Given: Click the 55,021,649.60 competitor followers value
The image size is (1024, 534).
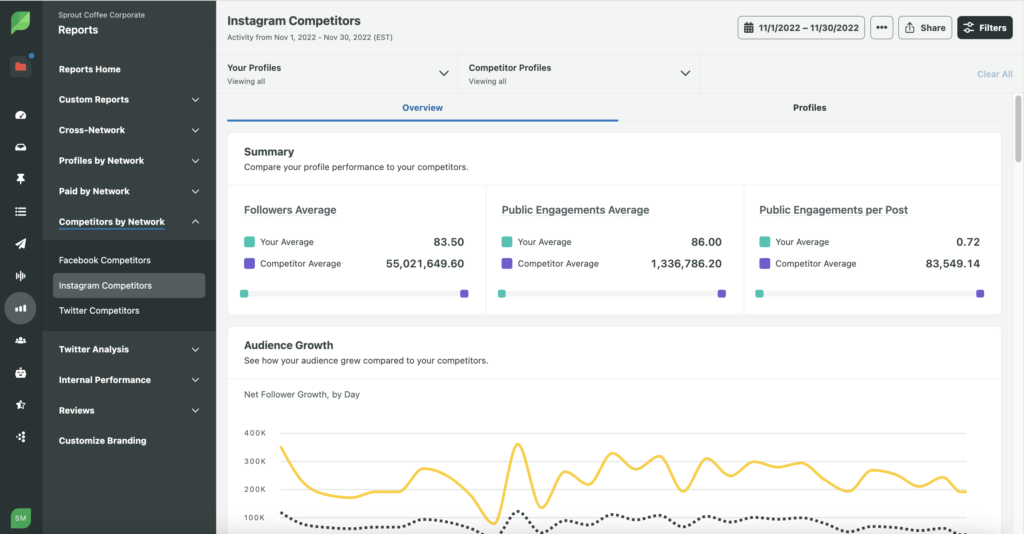Looking at the screenshot, I should pos(424,264).
